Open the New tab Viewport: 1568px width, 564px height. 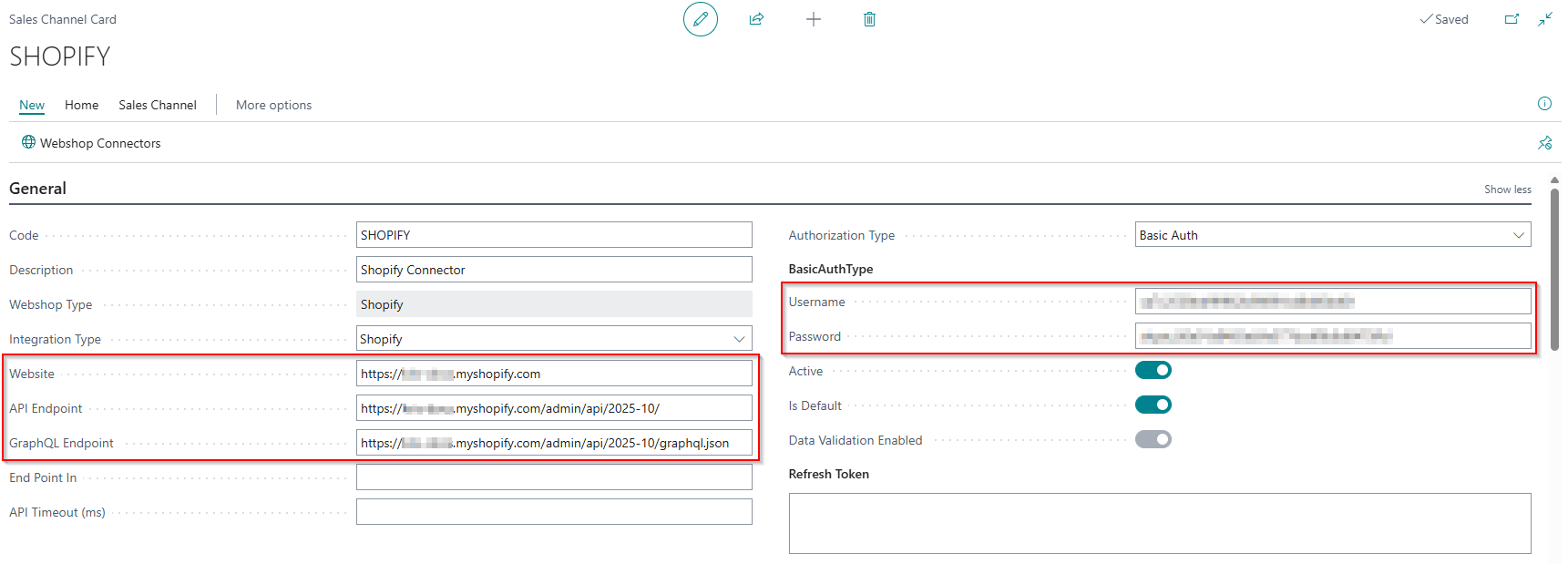click(x=32, y=105)
